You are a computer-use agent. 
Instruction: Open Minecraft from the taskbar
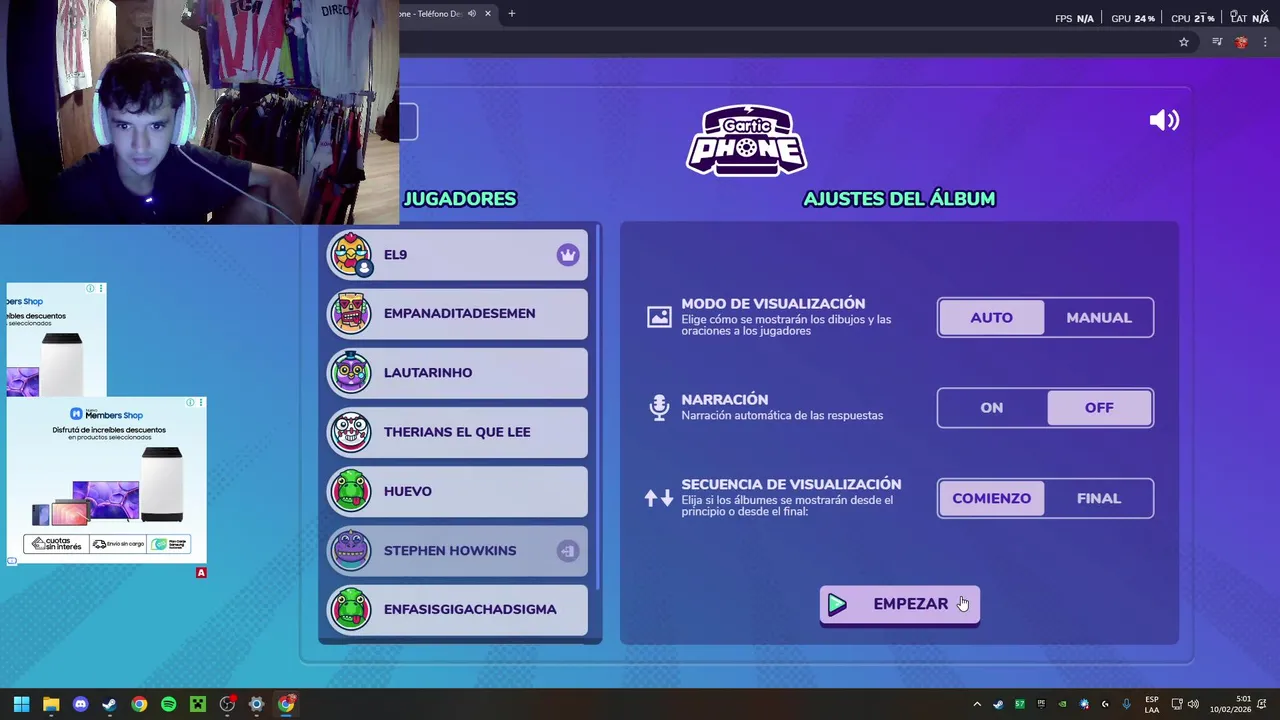(x=198, y=704)
